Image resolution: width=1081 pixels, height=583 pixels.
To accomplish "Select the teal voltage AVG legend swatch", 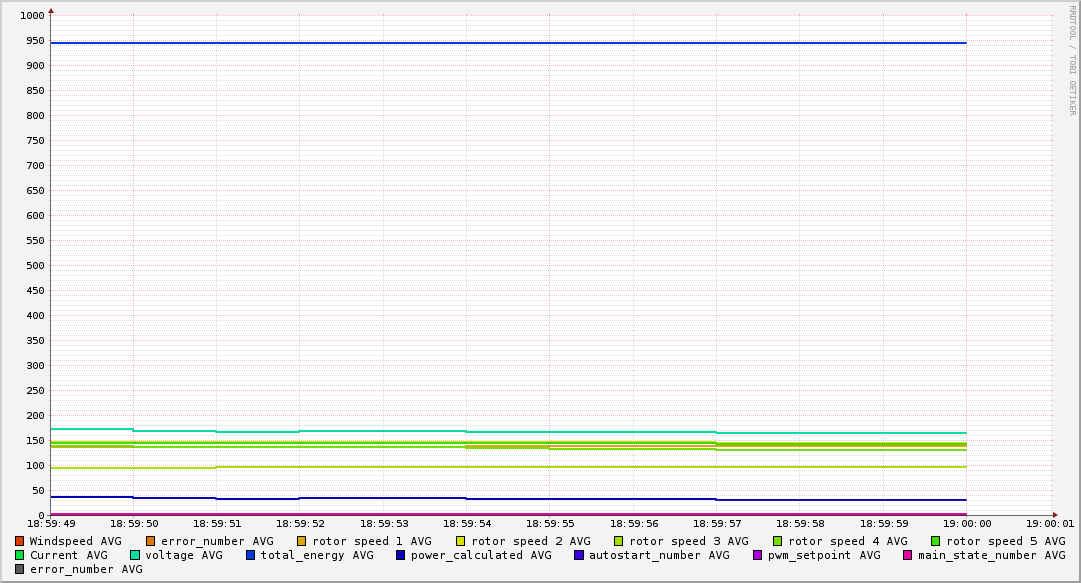I will 135,555.
